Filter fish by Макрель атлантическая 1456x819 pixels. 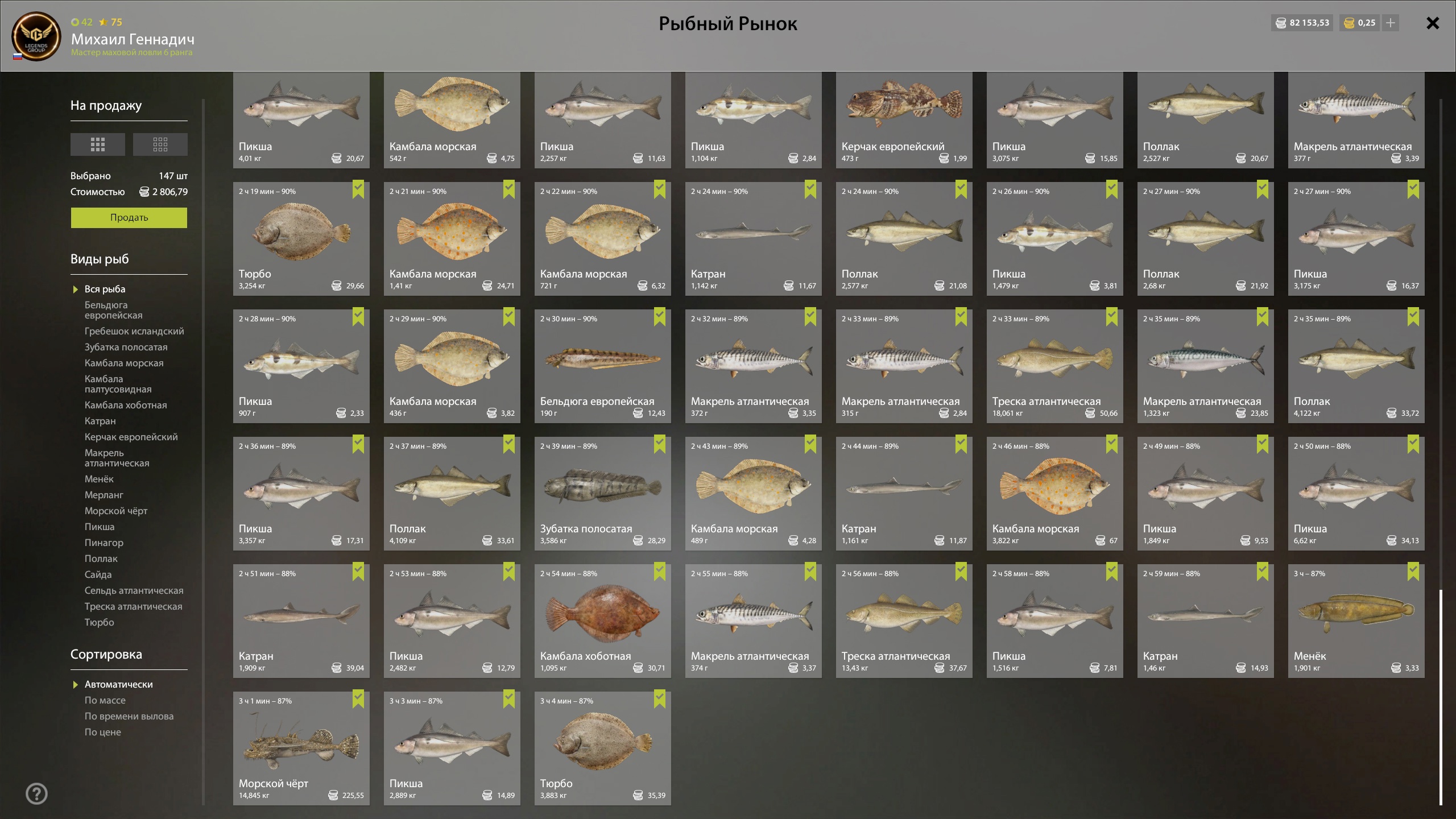point(117,458)
